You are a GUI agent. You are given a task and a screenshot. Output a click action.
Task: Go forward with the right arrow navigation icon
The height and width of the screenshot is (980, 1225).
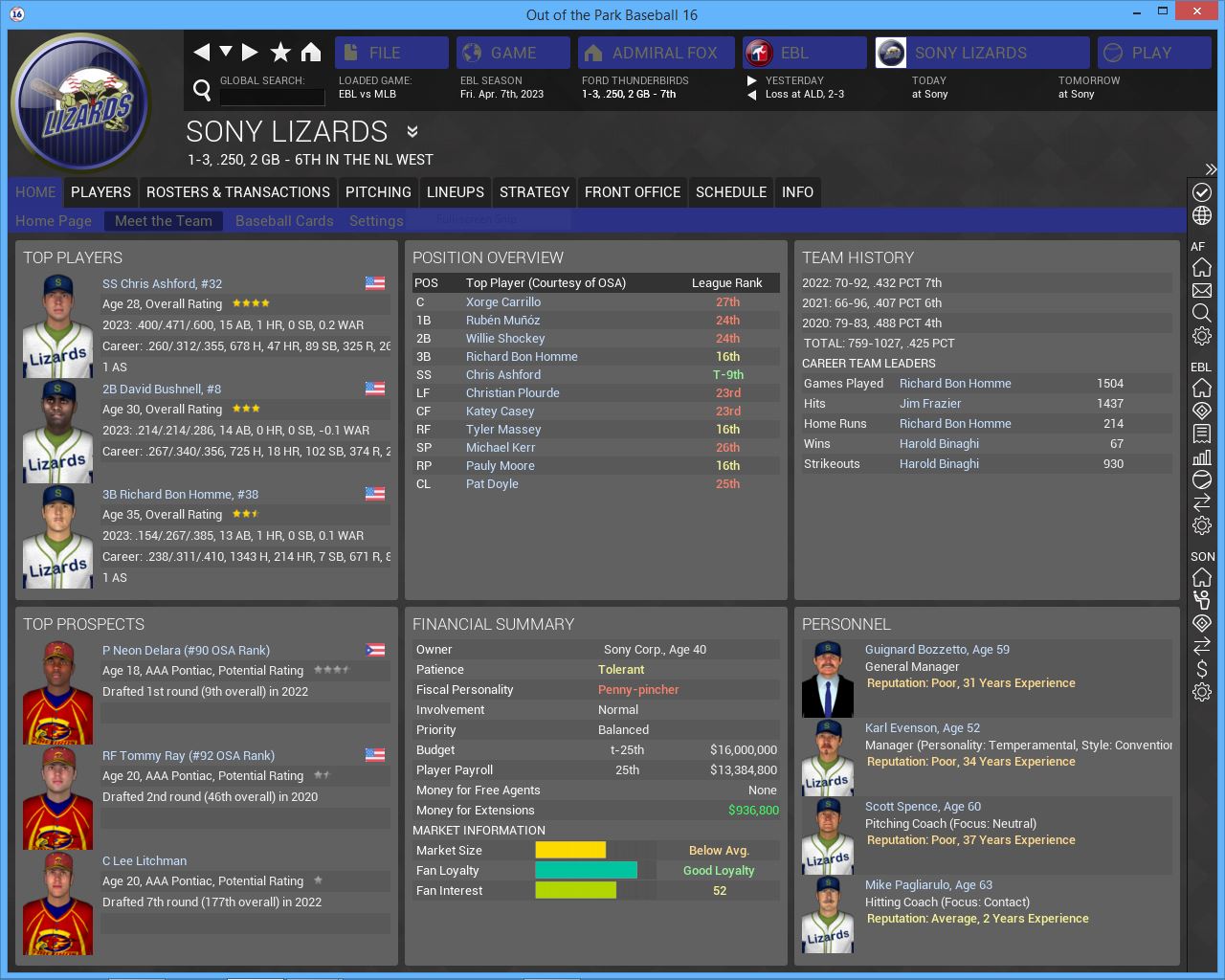coord(250,53)
